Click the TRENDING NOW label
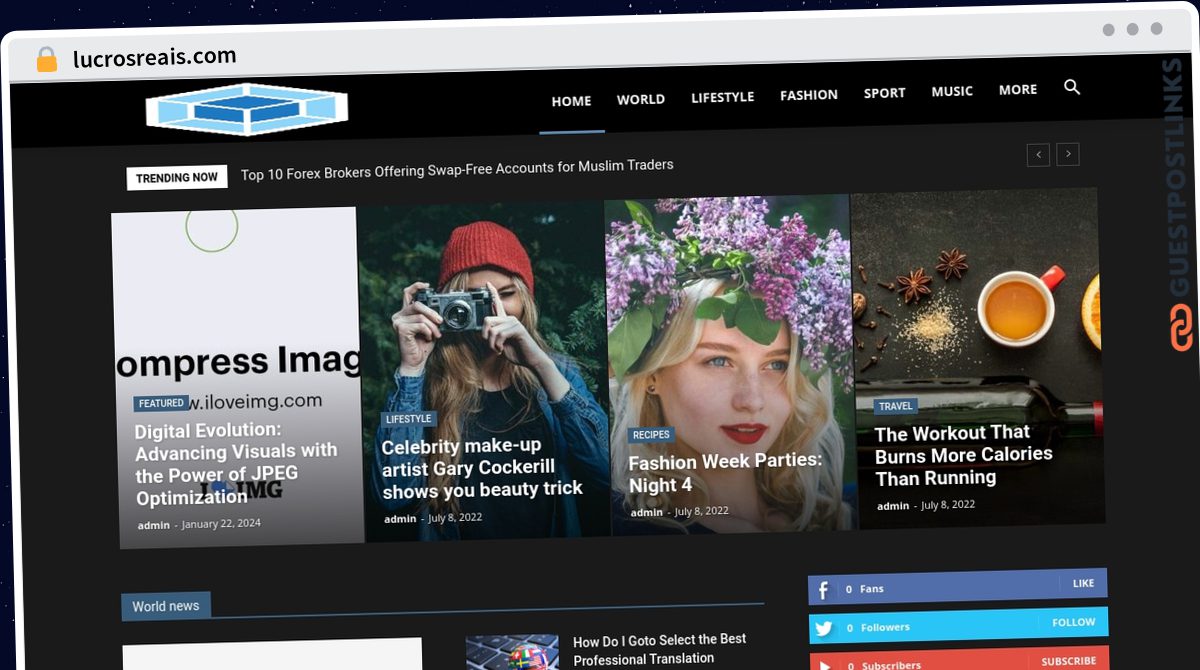Image resolution: width=1200 pixels, height=670 pixels. (177, 177)
